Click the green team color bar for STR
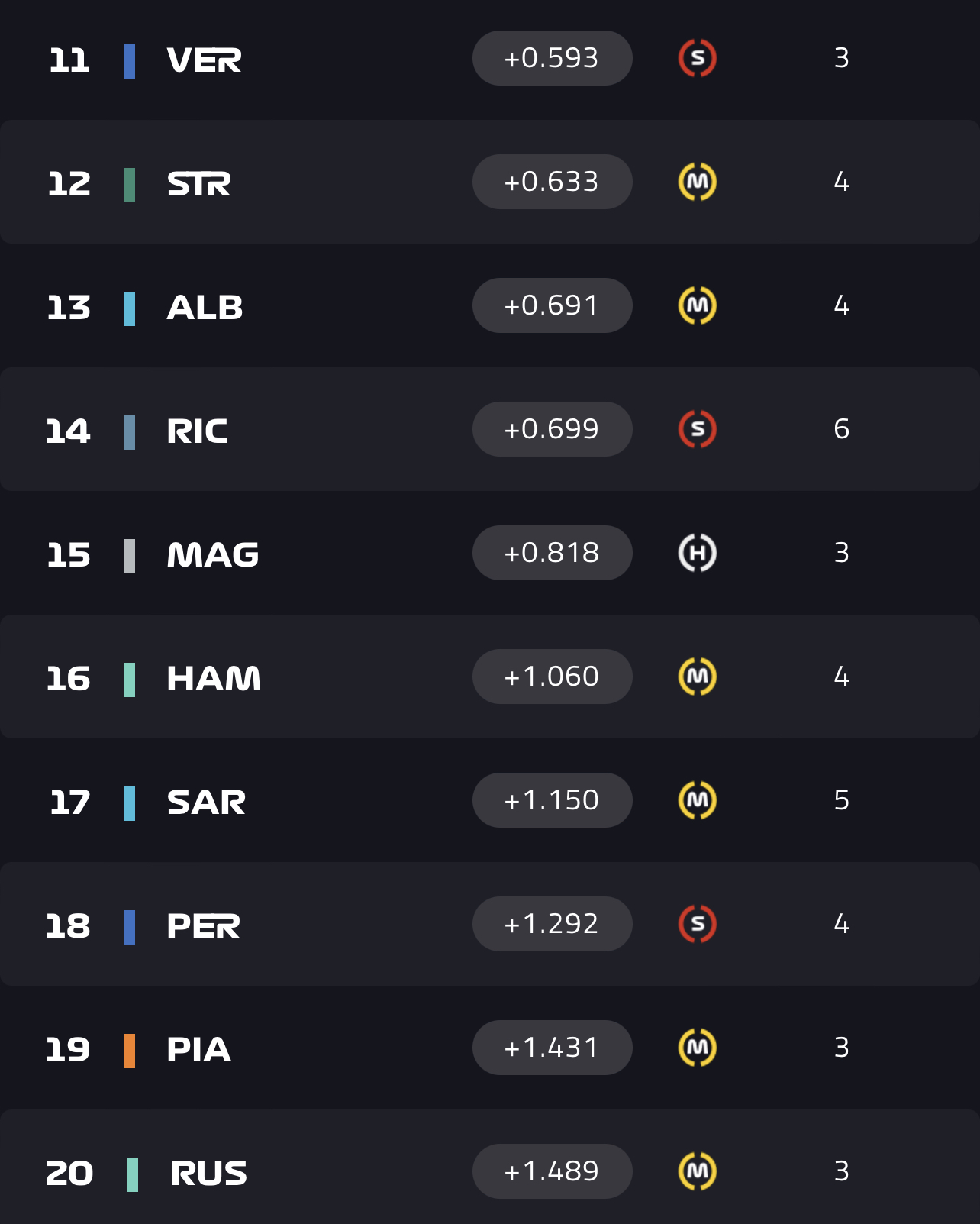The width and height of the screenshot is (980, 1224). click(x=129, y=185)
